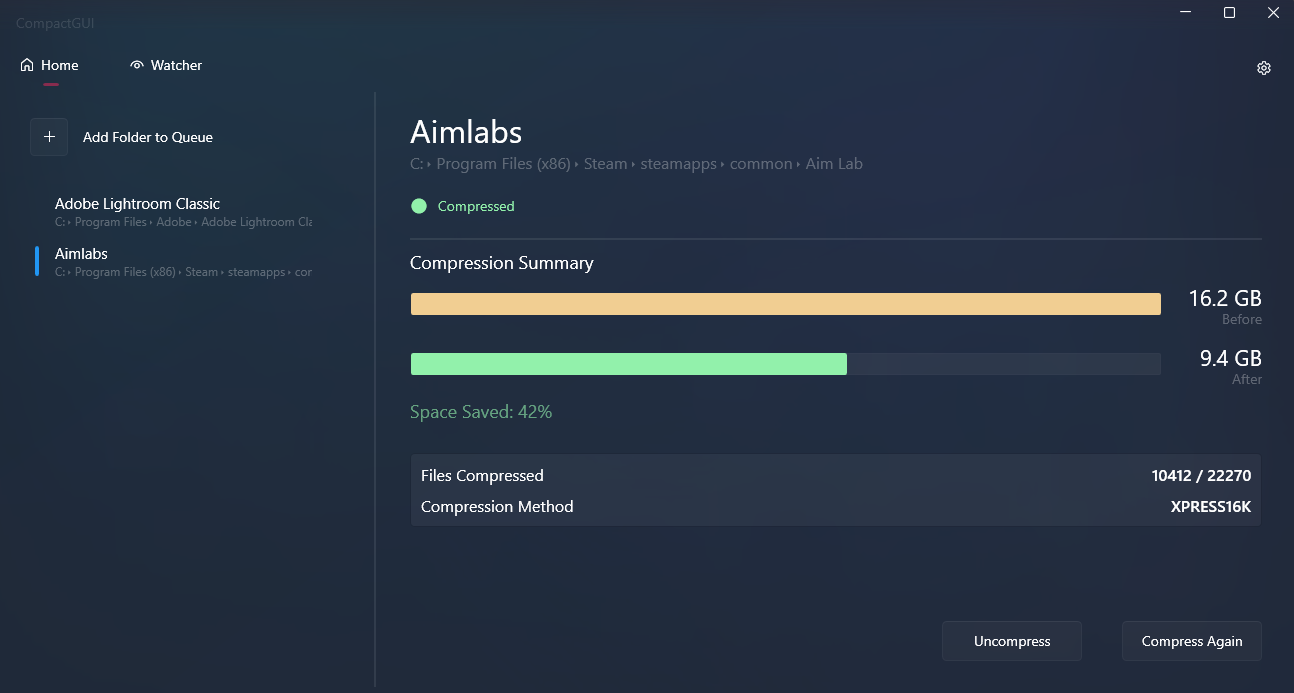Close the CompactGUI window

1273,12
